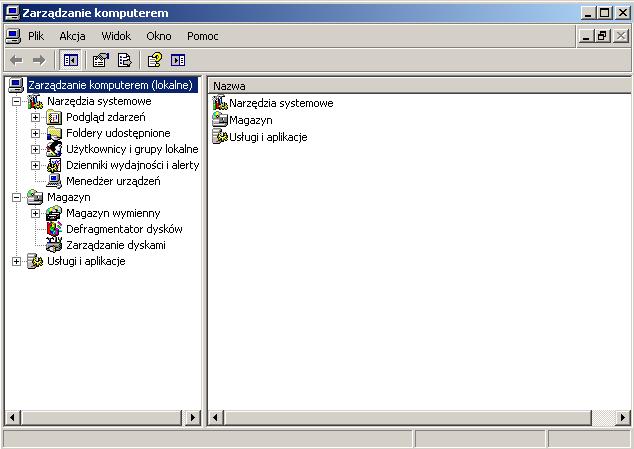Select Zarządzanie dyskami in the tree
Viewport: 634px width, 449px height.
click(x=115, y=245)
